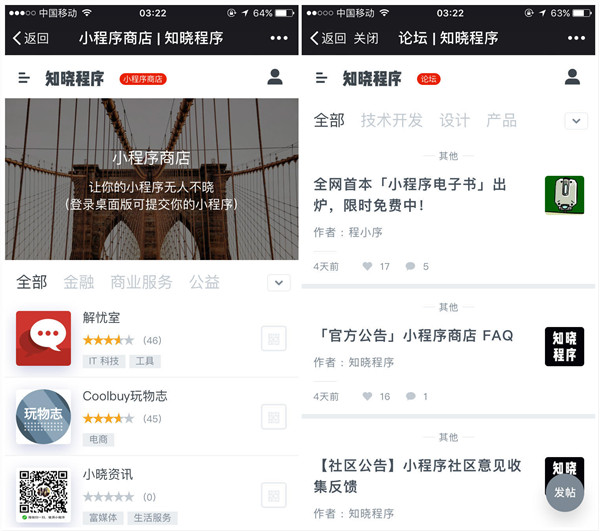600x532 pixels.
Task: Open the user profile icon on the 论坛 page
Action: coord(572,78)
